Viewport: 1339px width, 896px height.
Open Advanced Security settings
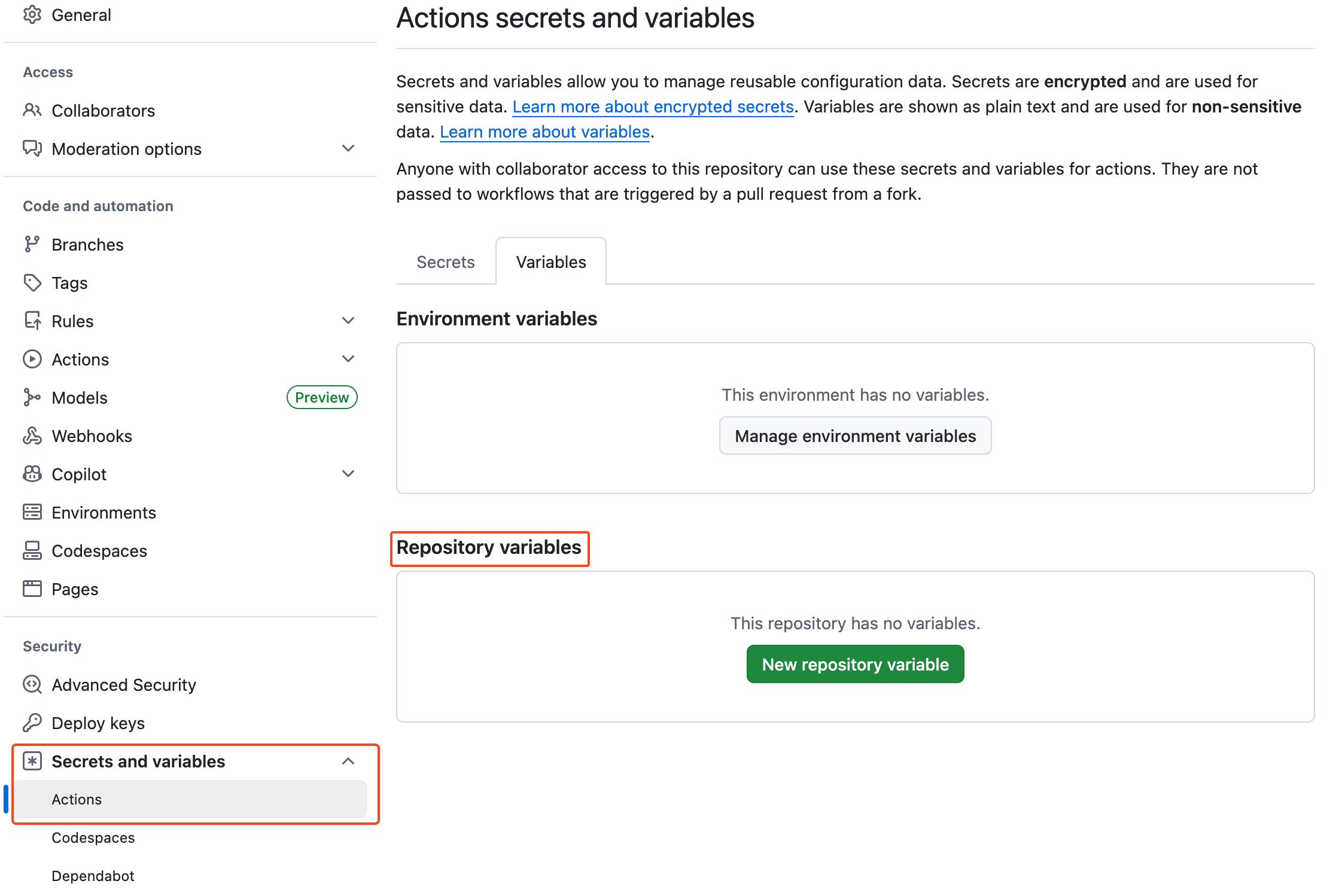coord(123,684)
